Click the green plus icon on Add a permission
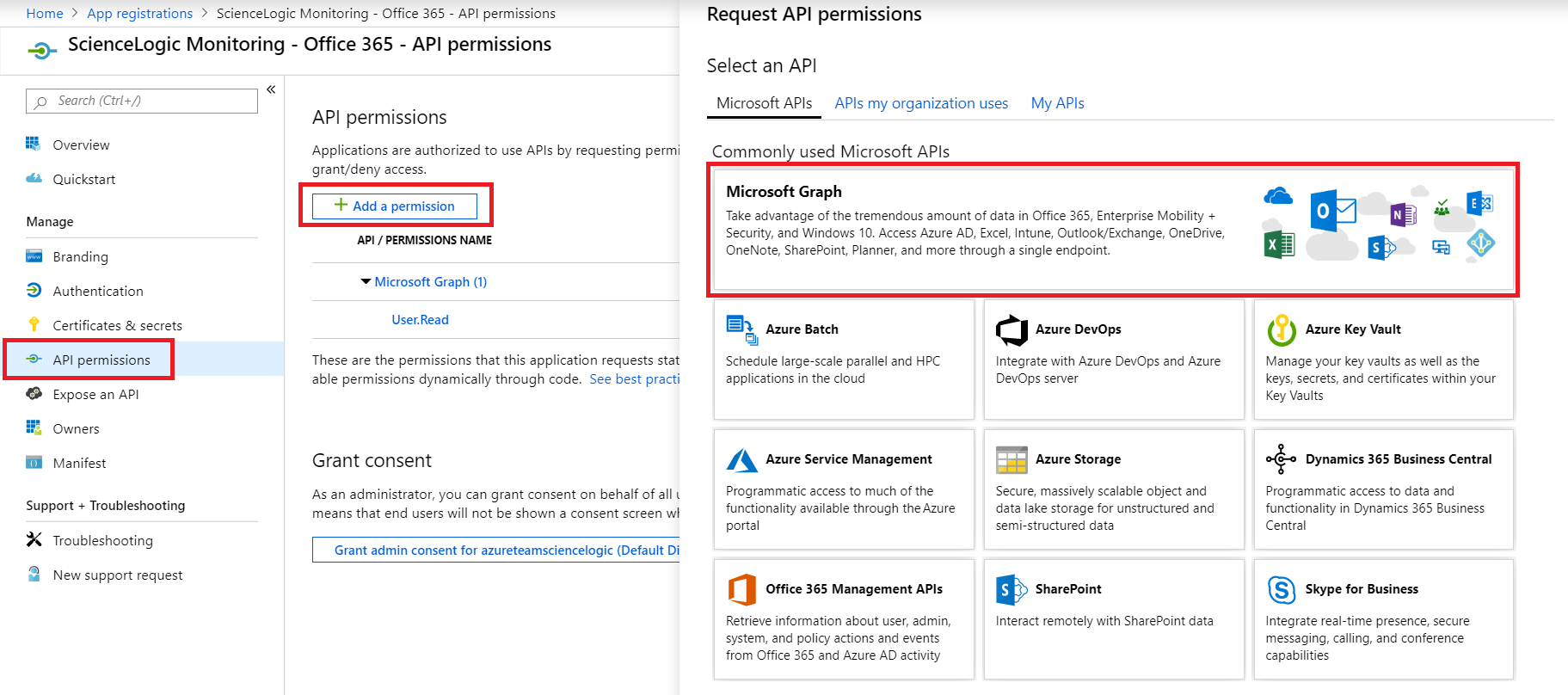The height and width of the screenshot is (695, 1568). 341,205
